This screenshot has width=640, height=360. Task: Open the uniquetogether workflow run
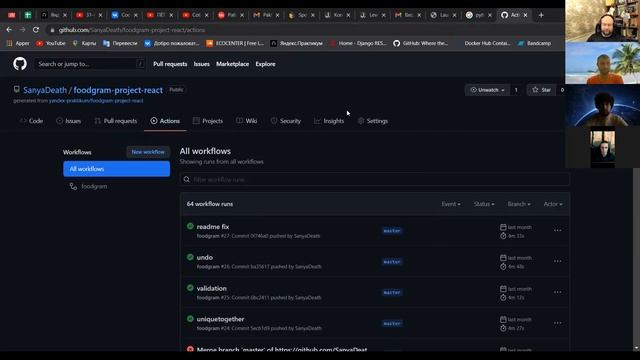(220, 319)
